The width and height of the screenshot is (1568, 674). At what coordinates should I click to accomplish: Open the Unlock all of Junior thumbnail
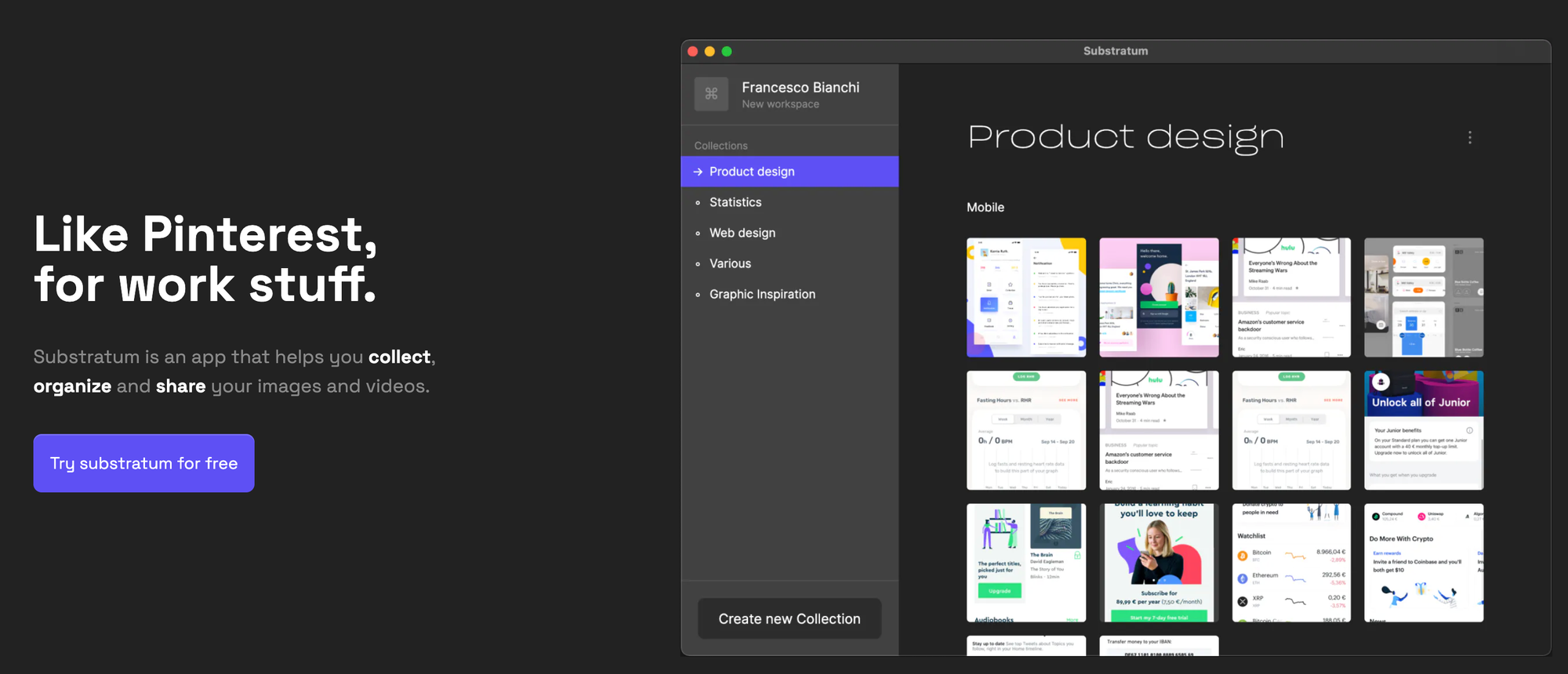pyautogui.click(x=1424, y=430)
